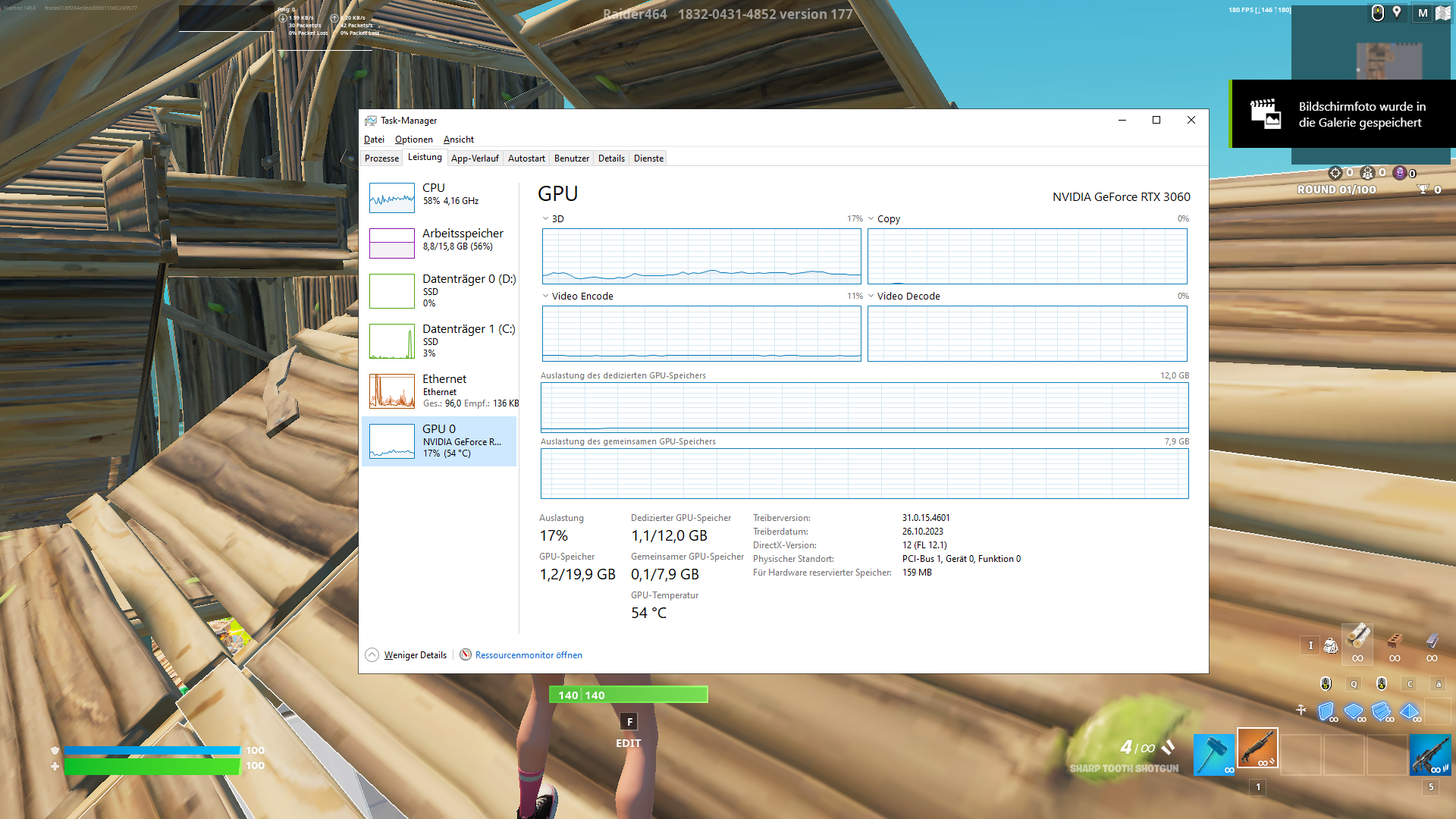The height and width of the screenshot is (819, 1456).
Task: Select the Sharp Tooth Shotgun inventory slot
Action: coord(1257,748)
